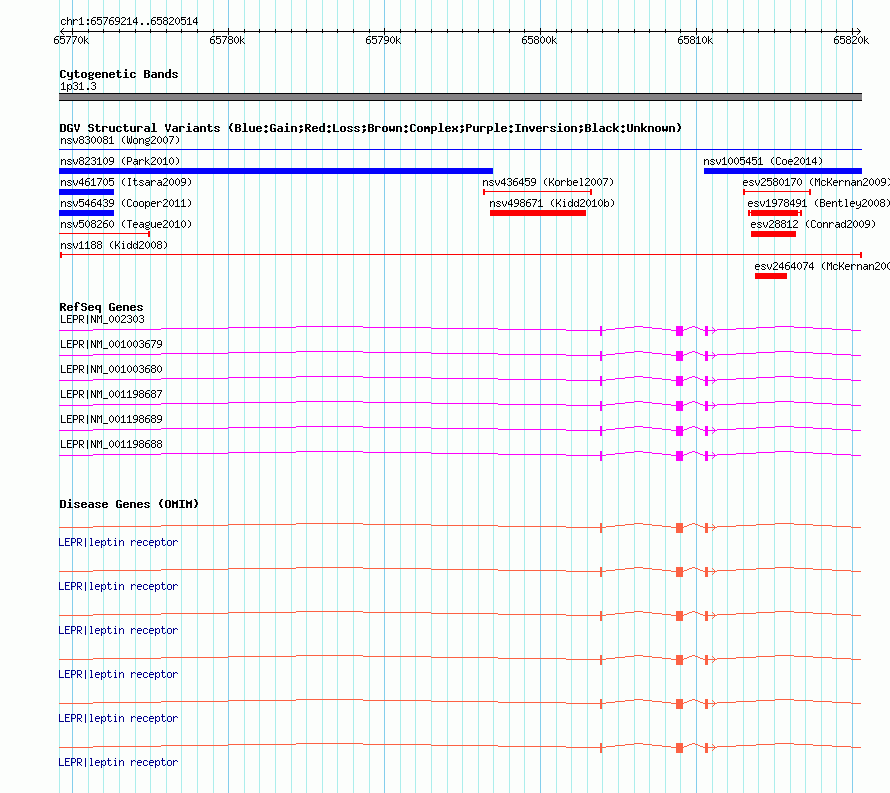
Task: Select the esv28812 (Conrad2009) red bar
Action: tap(773, 234)
